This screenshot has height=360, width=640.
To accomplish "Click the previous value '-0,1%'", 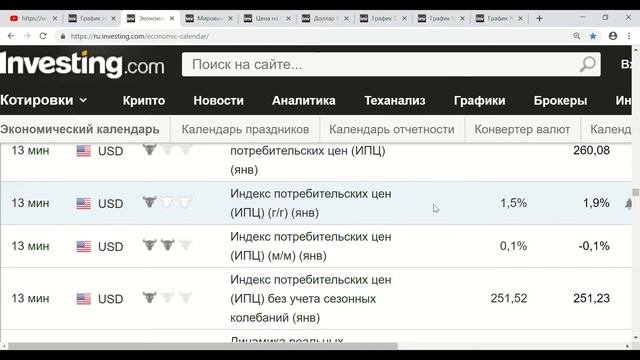I will (x=594, y=246).
